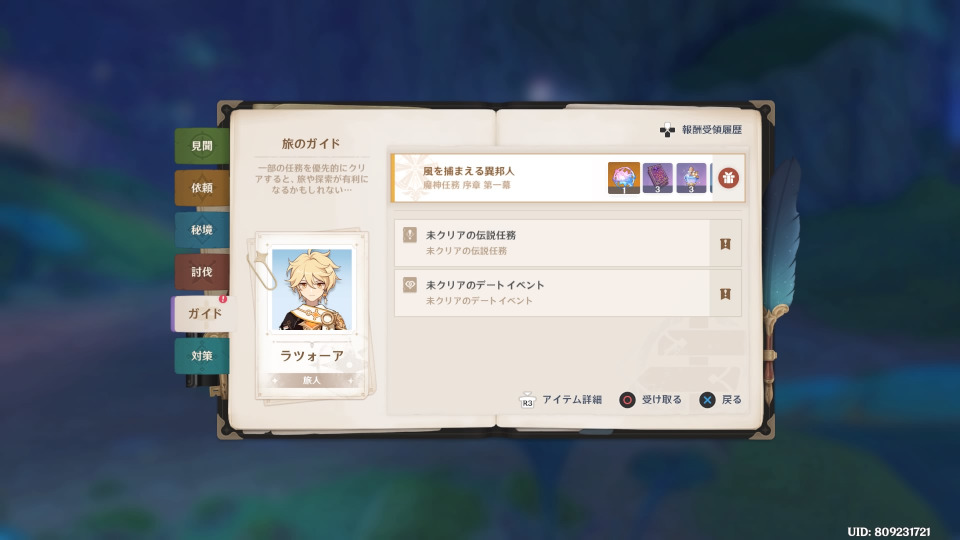This screenshot has width=960, height=540.
Task: Switch to the 秘境 tab
Action: 201,230
